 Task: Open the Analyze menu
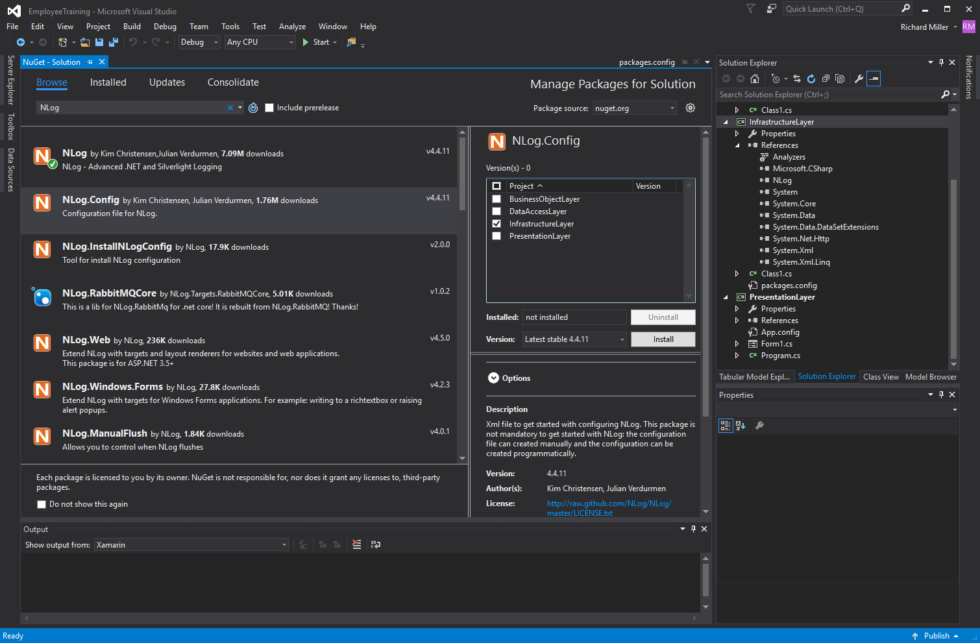tap(292, 26)
